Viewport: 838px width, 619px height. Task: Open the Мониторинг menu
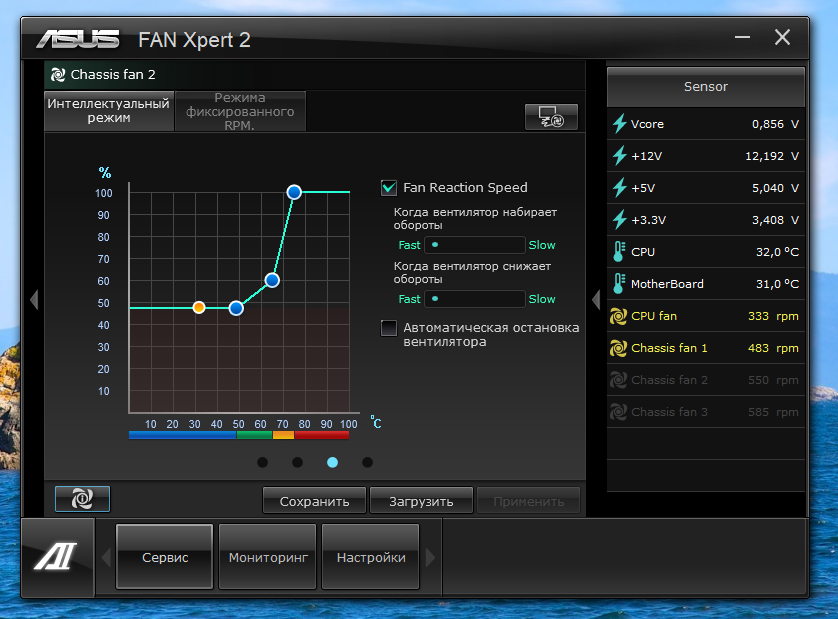[x=268, y=557]
